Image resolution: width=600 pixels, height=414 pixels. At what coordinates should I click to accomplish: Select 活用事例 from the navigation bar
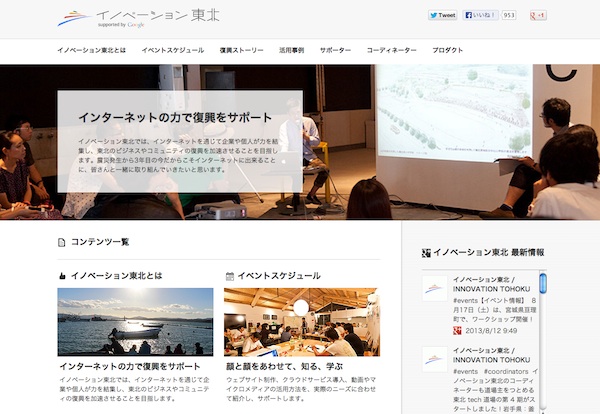291,50
